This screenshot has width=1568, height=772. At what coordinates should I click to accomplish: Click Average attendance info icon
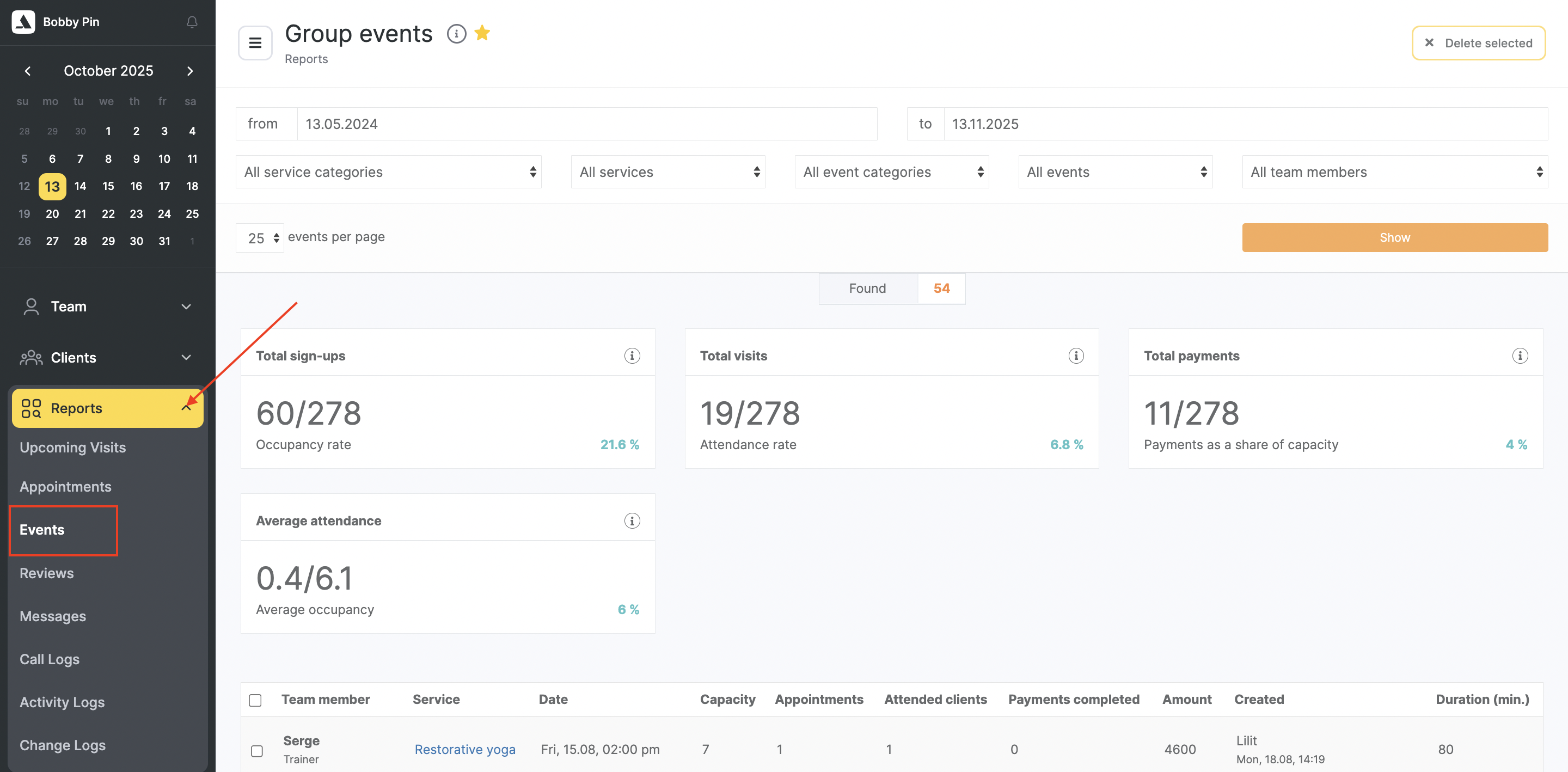point(632,520)
